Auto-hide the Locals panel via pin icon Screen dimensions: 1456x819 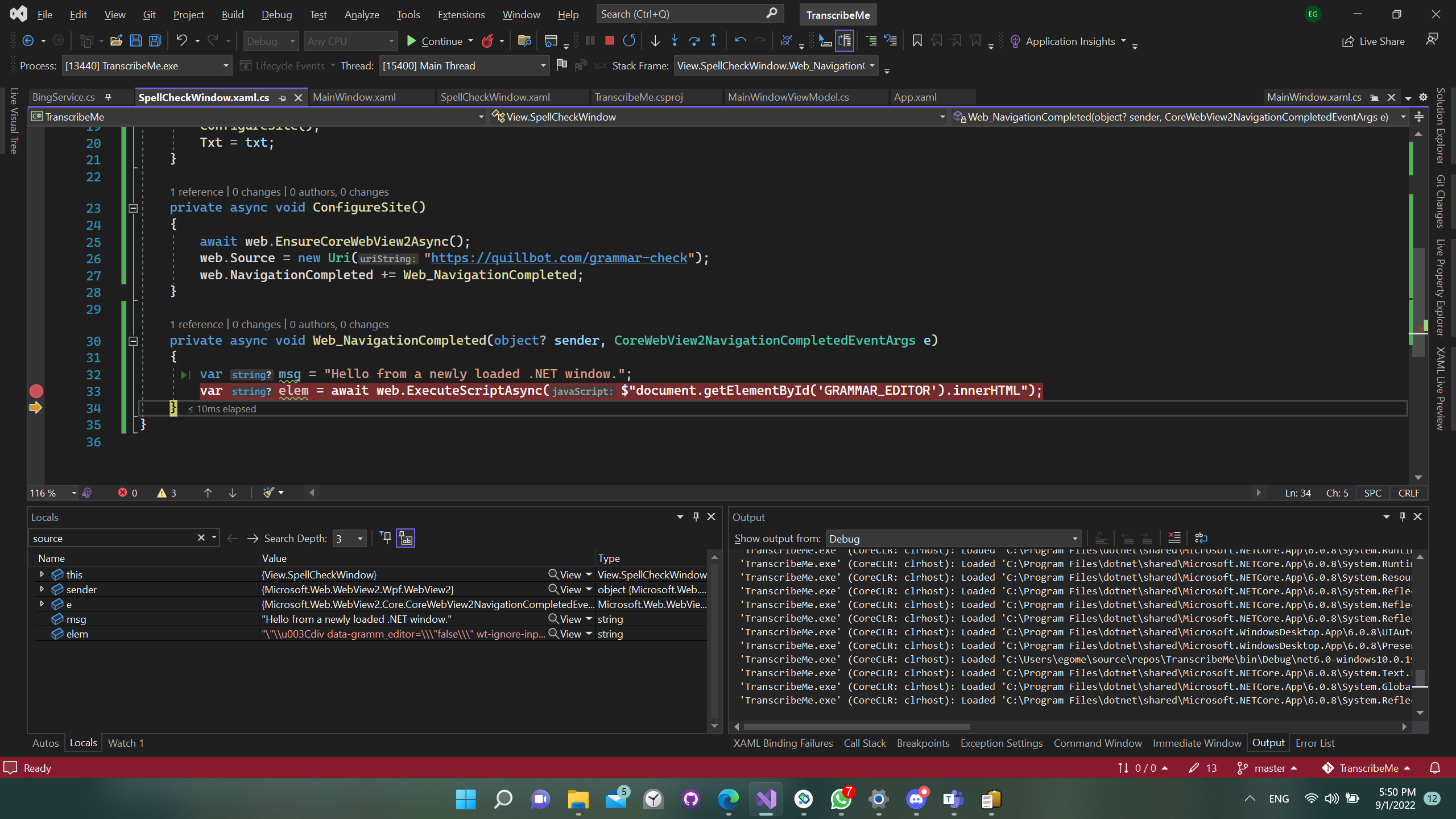(695, 516)
